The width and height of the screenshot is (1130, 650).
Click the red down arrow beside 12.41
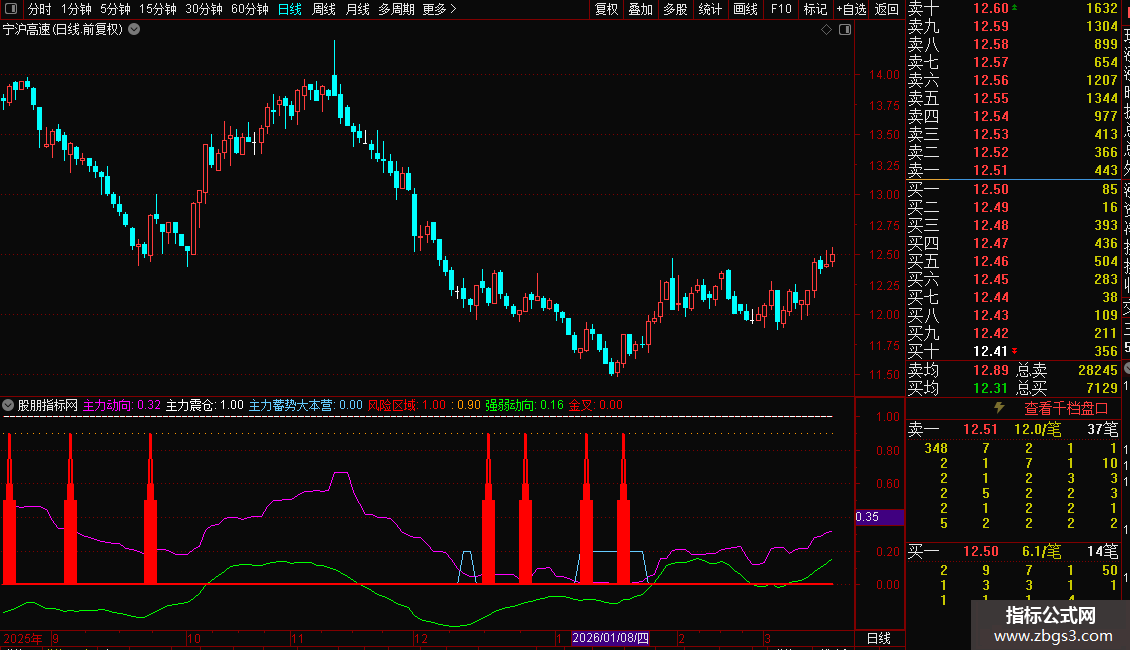(1015, 351)
